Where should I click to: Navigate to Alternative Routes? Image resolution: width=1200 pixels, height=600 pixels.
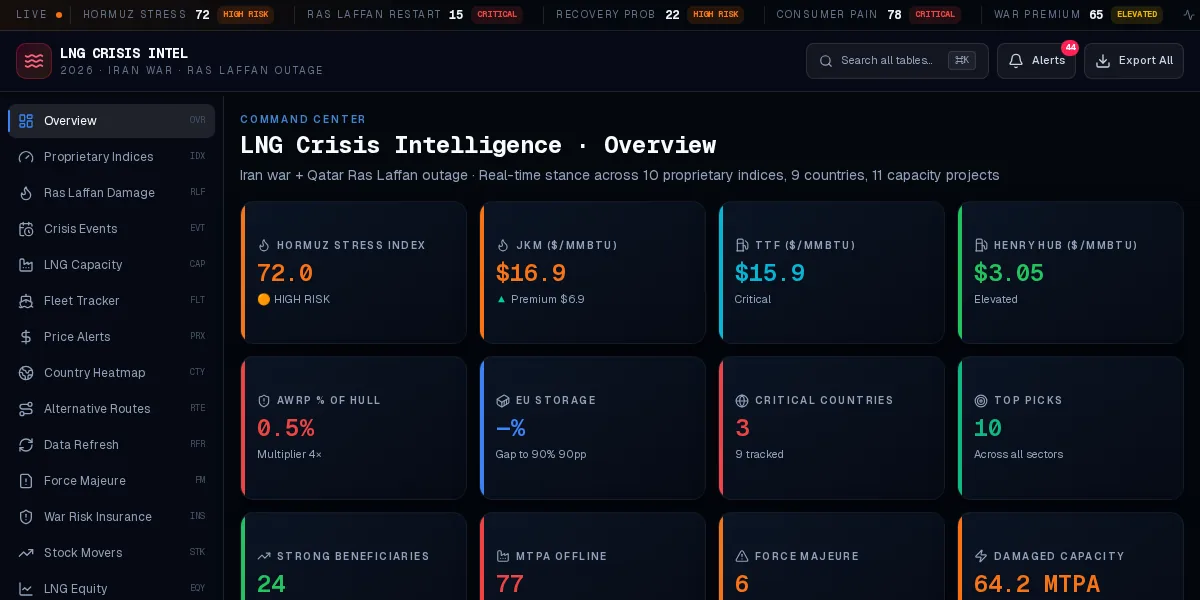tap(112, 409)
